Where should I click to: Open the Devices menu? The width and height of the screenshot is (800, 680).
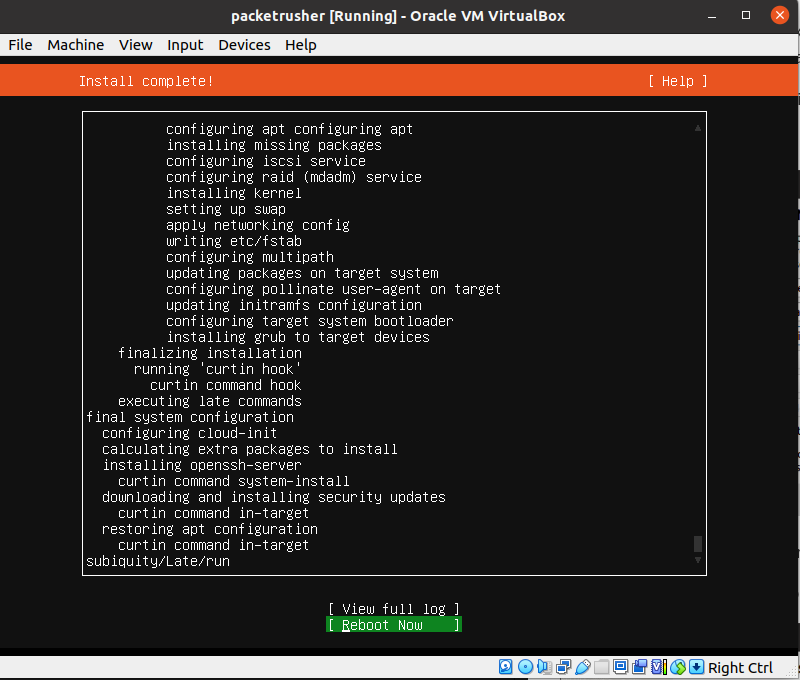pyautogui.click(x=245, y=44)
